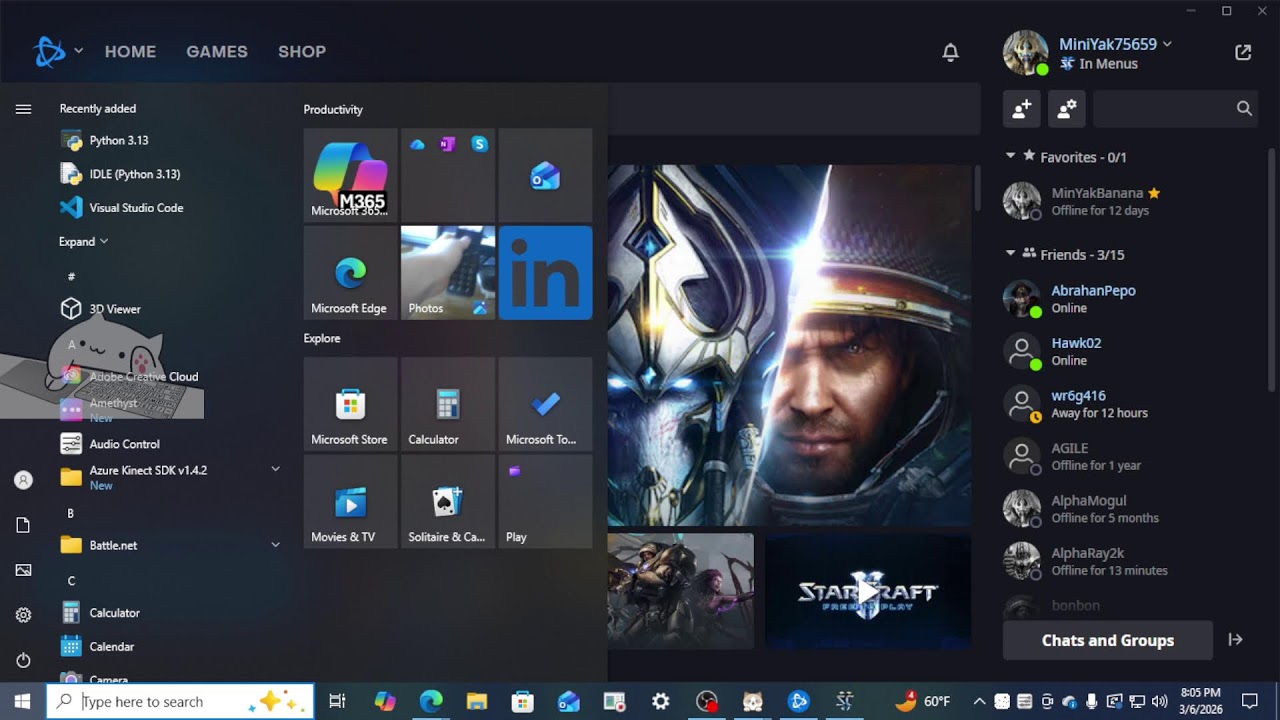
Task: Open the Solitaire & Casual Games tile
Action: coord(448,502)
